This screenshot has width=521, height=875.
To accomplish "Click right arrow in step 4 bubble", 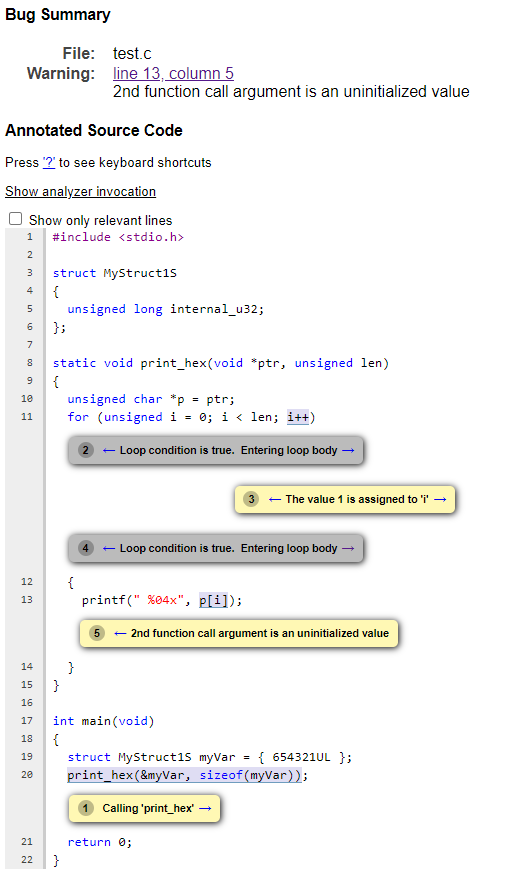I will pos(348,549).
